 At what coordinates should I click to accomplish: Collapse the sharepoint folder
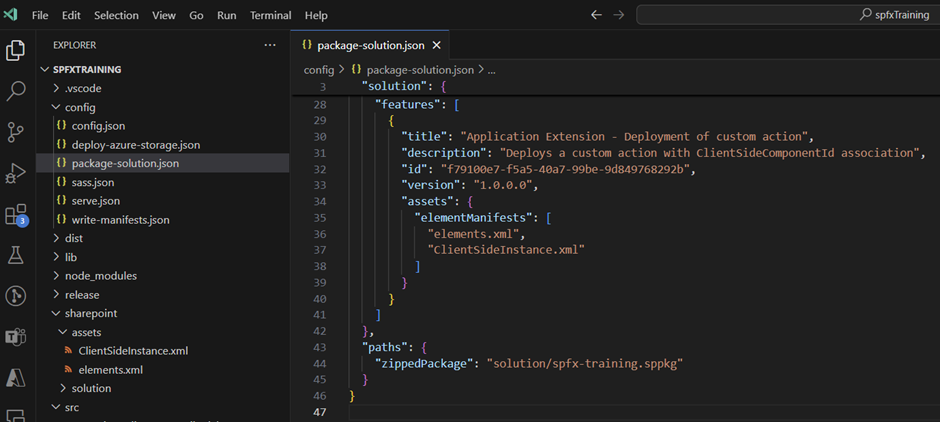91,313
